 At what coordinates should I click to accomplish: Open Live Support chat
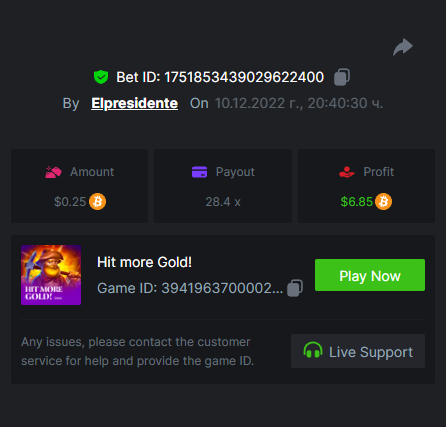point(358,351)
